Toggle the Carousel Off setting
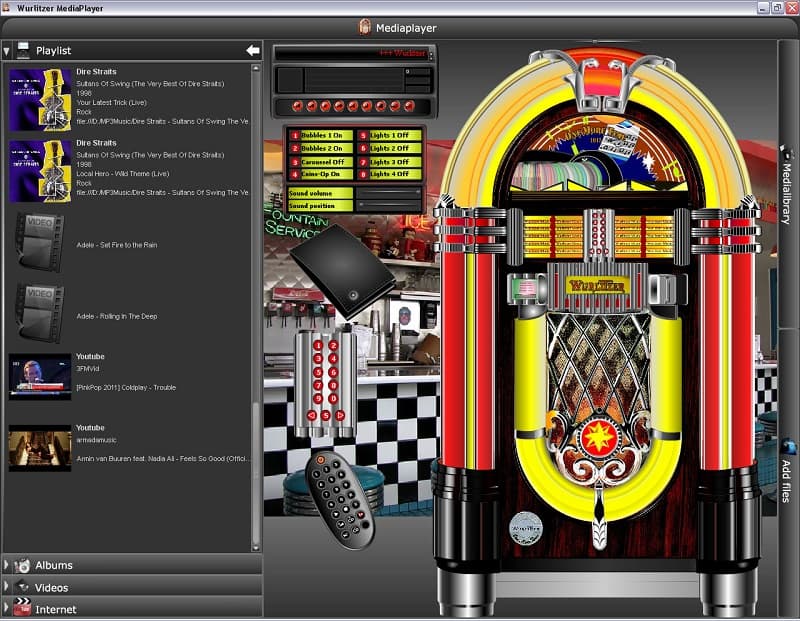This screenshot has height=621, width=800. [x=321, y=161]
